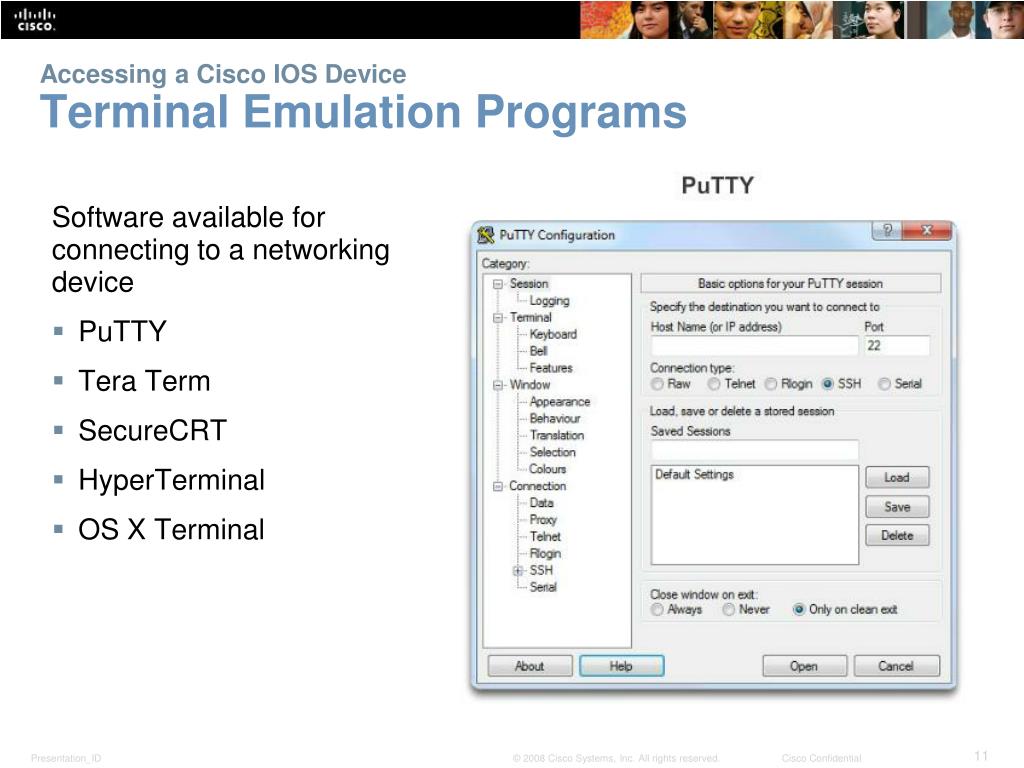Open the Appearance settings category

click(x=560, y=402)
